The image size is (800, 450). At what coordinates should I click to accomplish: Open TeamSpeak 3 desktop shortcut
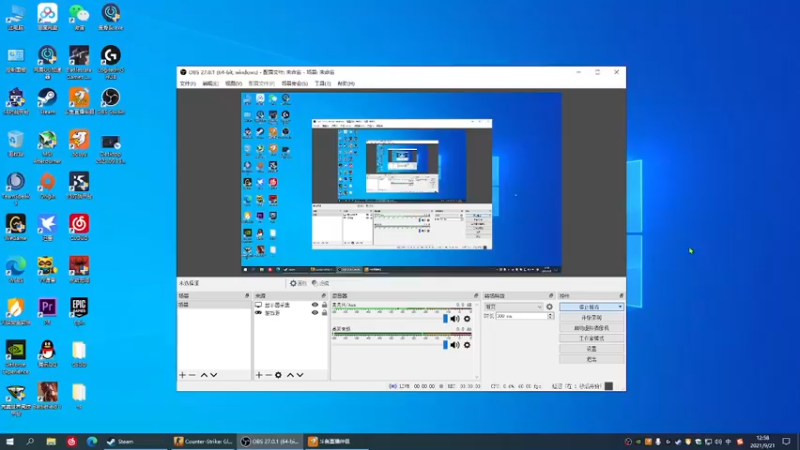click(x=16, y=189)
